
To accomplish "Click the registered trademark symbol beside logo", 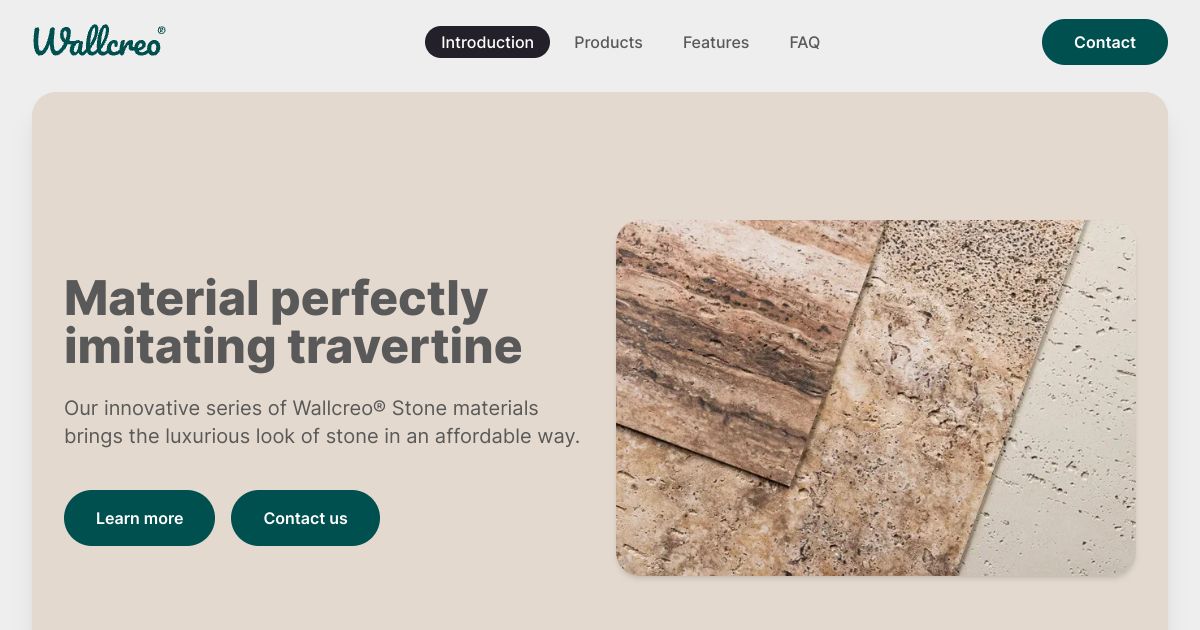I will pos(161,30).
